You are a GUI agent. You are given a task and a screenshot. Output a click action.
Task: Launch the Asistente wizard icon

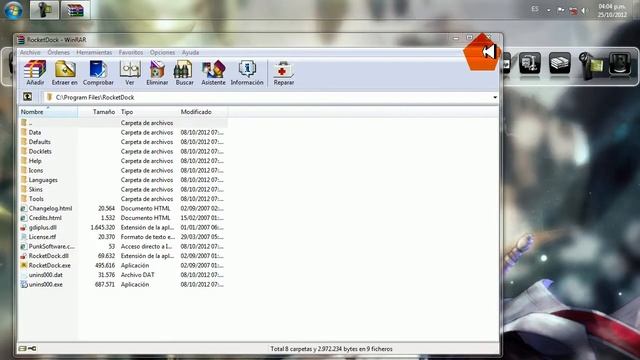point(213,73)
